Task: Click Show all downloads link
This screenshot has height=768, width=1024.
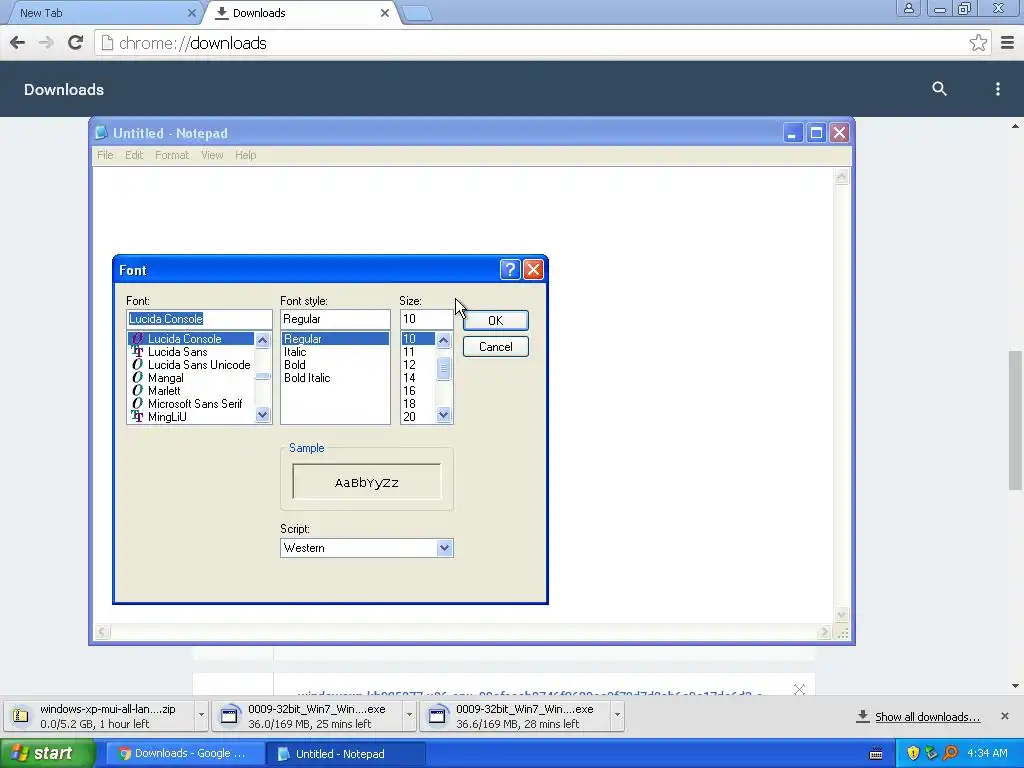Action: (x=927, y=717)
